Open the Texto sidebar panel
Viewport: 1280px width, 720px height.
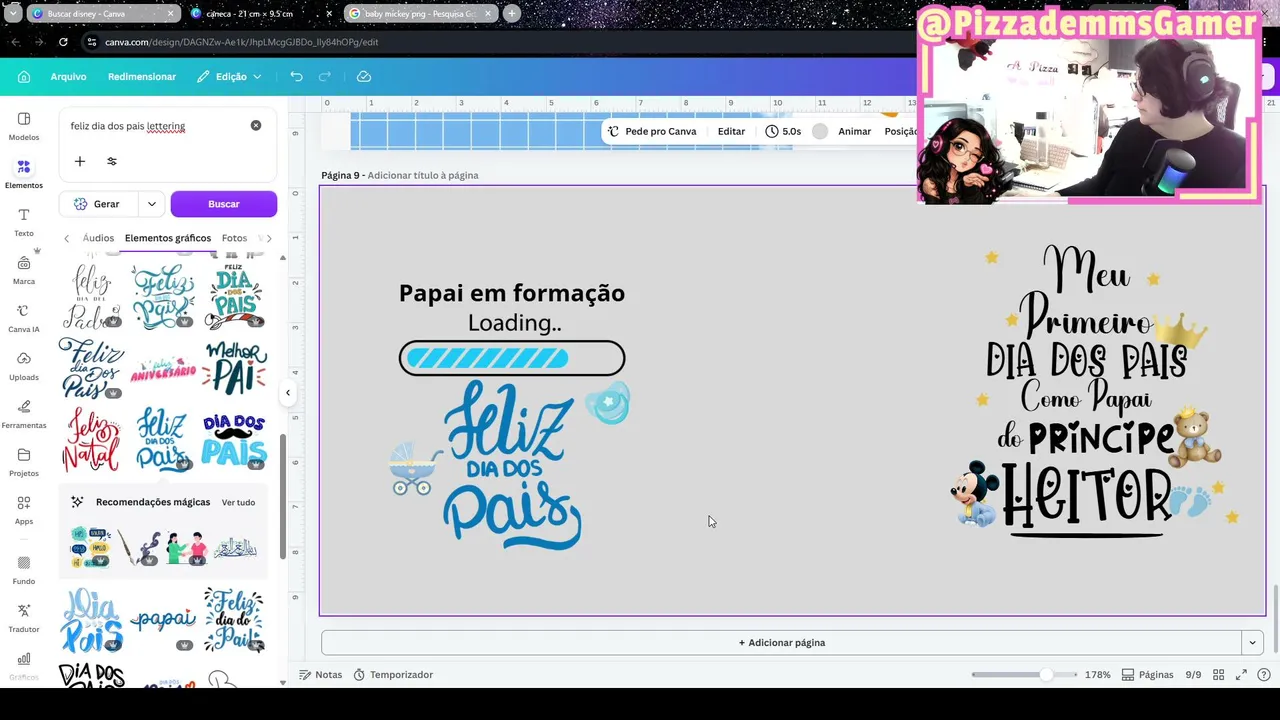coord(24,222)
